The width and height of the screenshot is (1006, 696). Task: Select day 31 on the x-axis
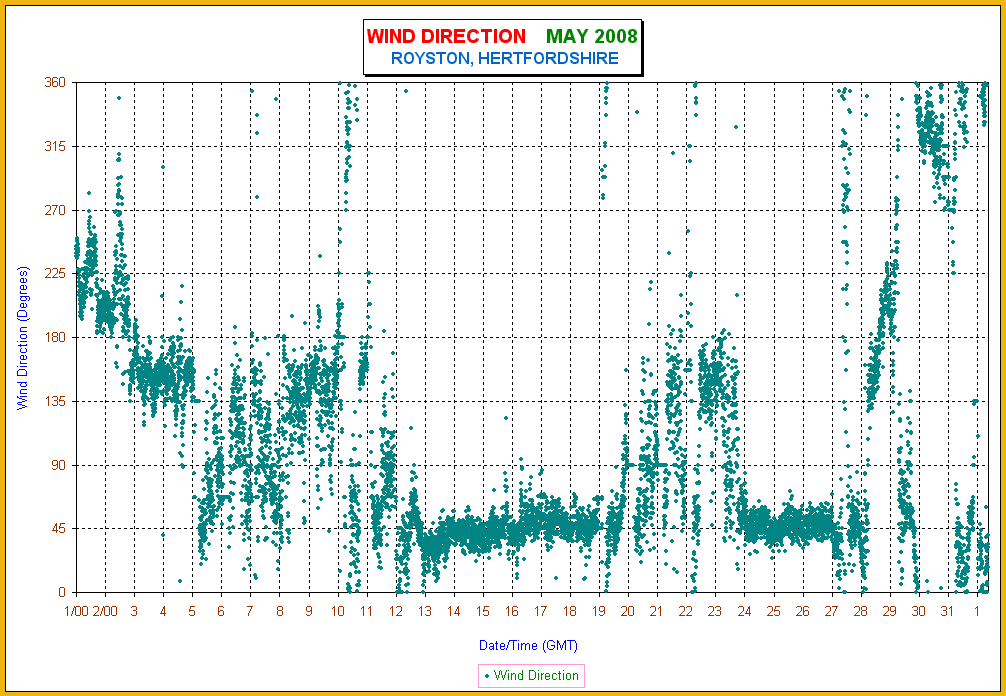[x=946, y=611]
